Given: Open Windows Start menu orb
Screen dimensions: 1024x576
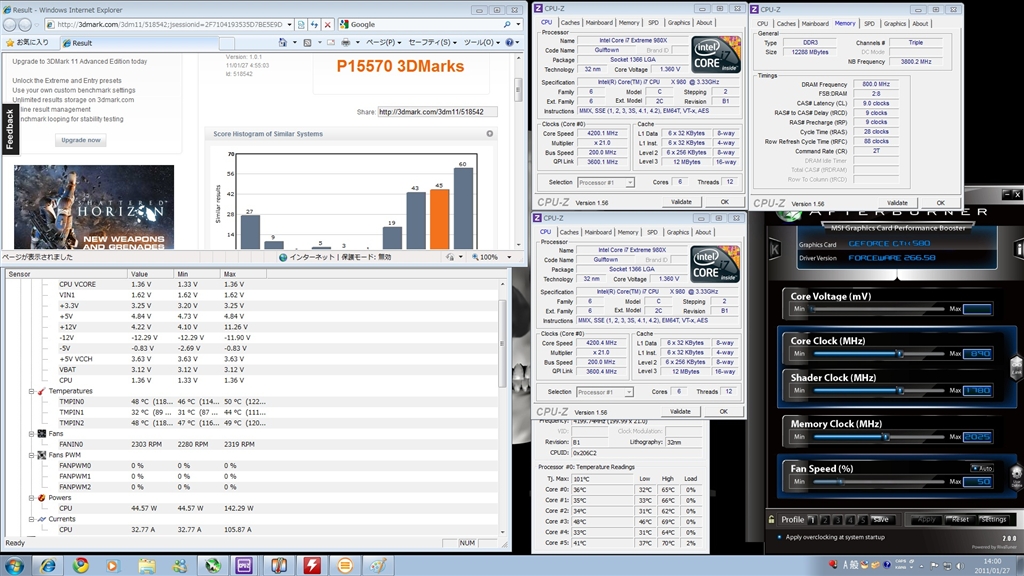Looking at the screenshot, I should (x=15, y=565).
